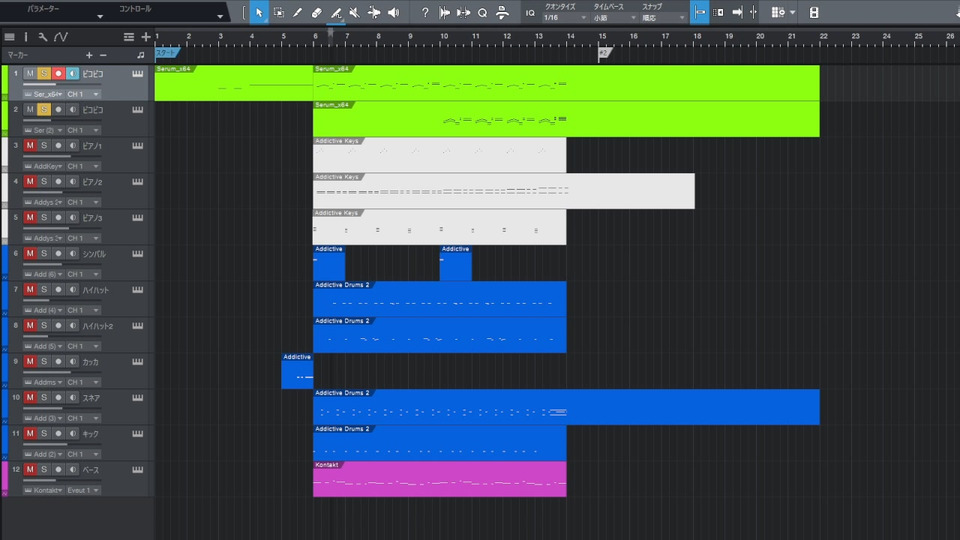The image size is (960, 540).
Task: Toggle record arm on track 1
Action: pyautogui.click(x=58, y=73)
